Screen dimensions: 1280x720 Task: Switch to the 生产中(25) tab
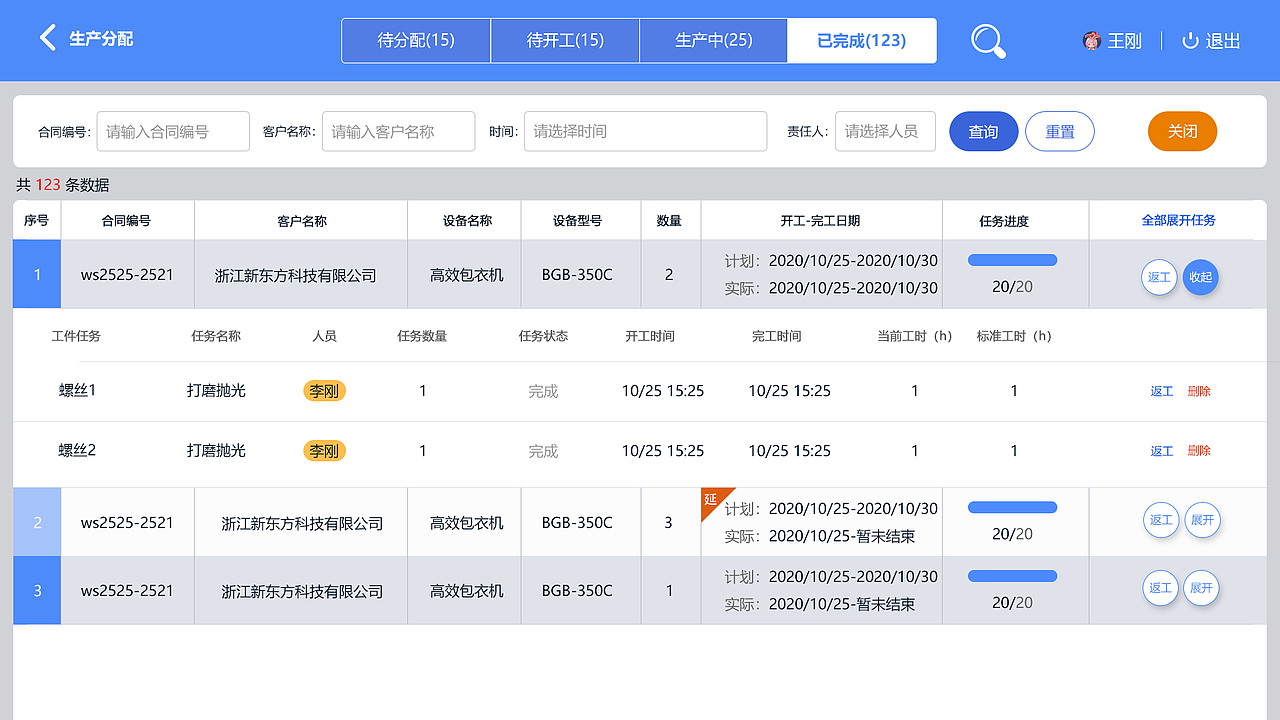[x=713, y=40]
